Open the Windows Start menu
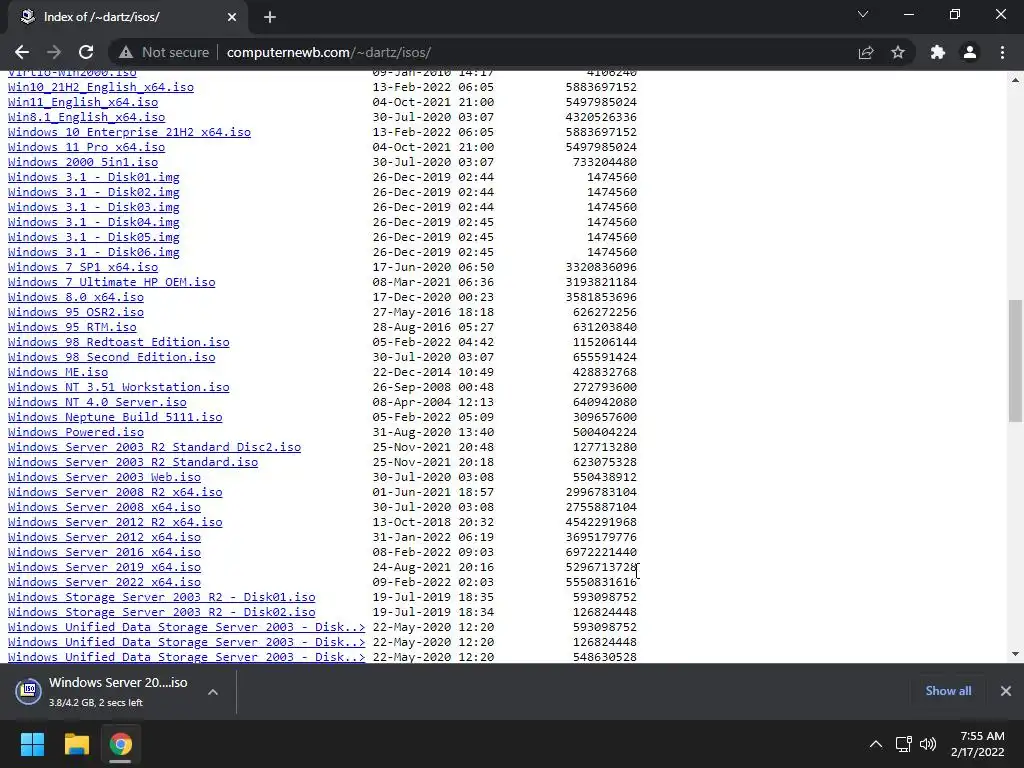Image resolution: width=1024 pixels, height=768 pixels. click(x=32, y=744)
